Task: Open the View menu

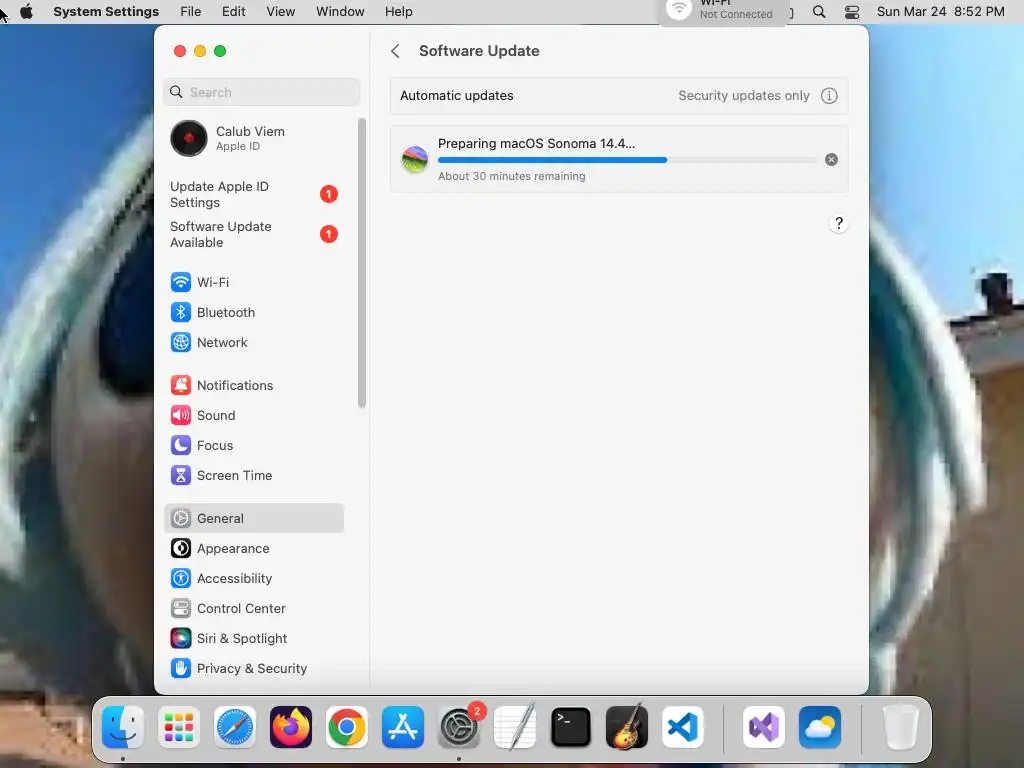Action: pyautogui.click(x=280, y=12)
